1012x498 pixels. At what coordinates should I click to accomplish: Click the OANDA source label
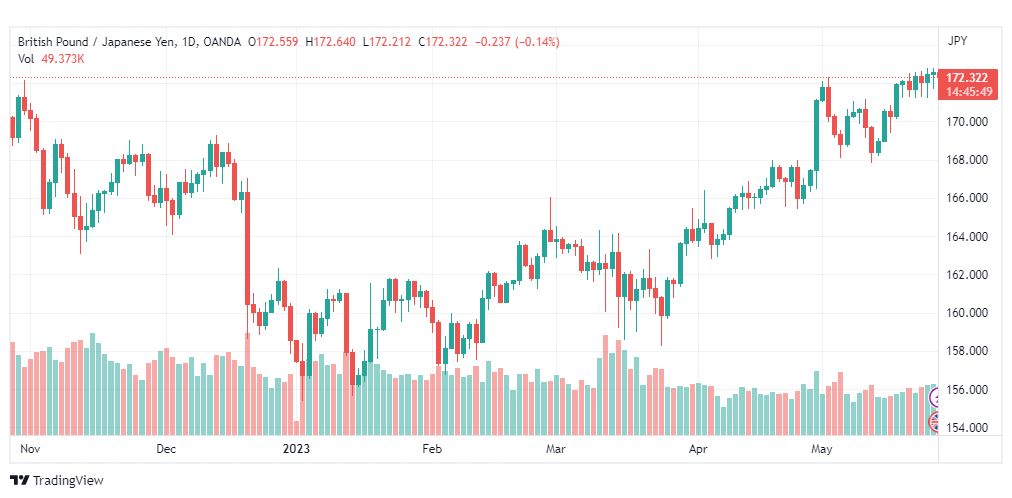tap(221, 42)
